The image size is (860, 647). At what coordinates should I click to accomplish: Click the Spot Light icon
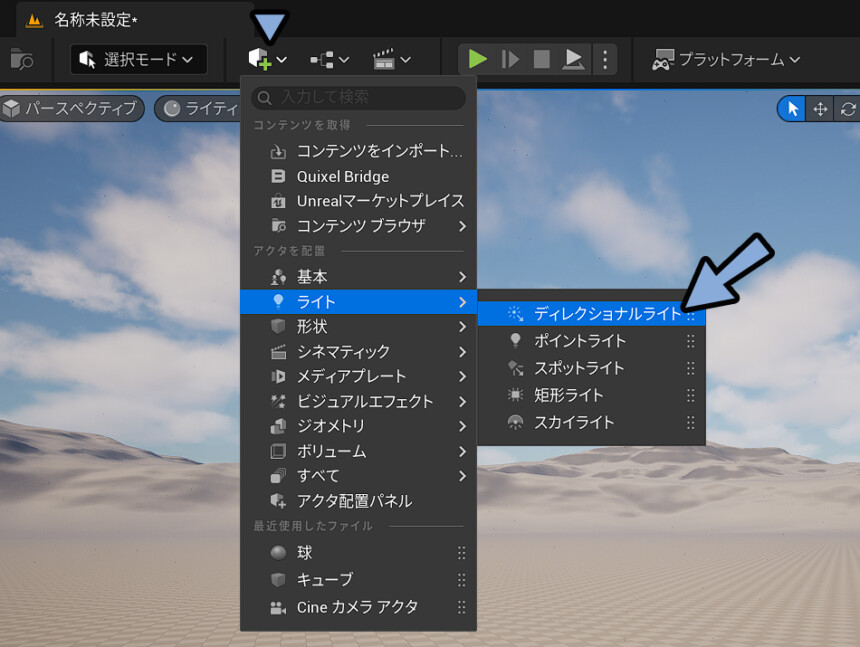tap(515, 368)
